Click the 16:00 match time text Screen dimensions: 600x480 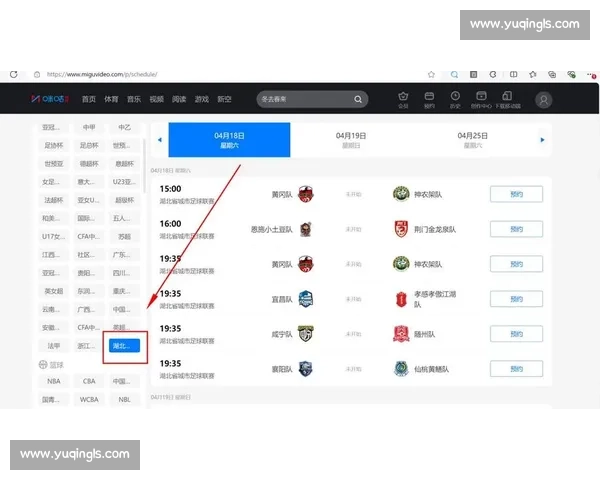click(x=170, y=224)
